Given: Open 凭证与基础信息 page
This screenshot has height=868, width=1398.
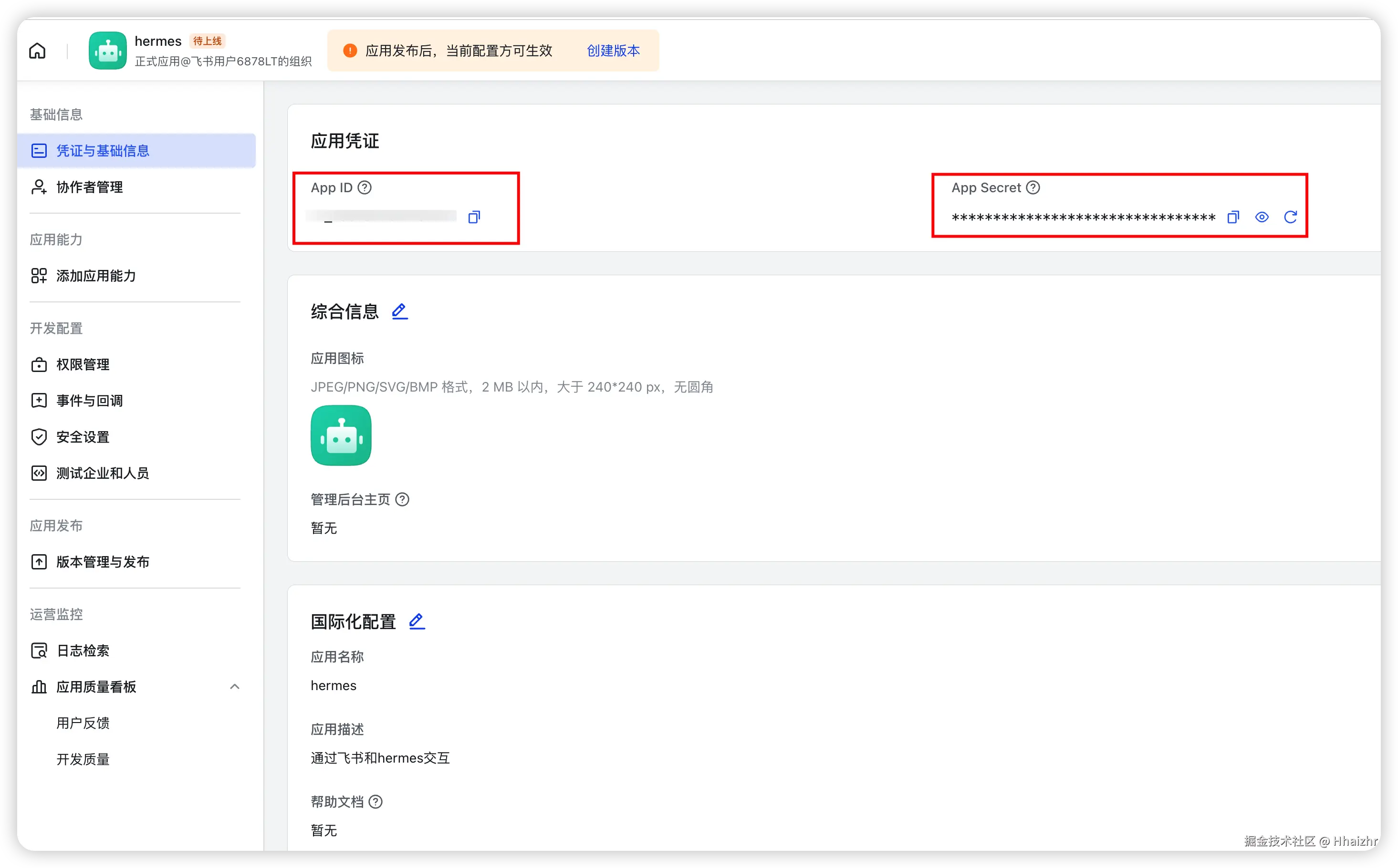Looking at the screenshot, I should point(102,150).
